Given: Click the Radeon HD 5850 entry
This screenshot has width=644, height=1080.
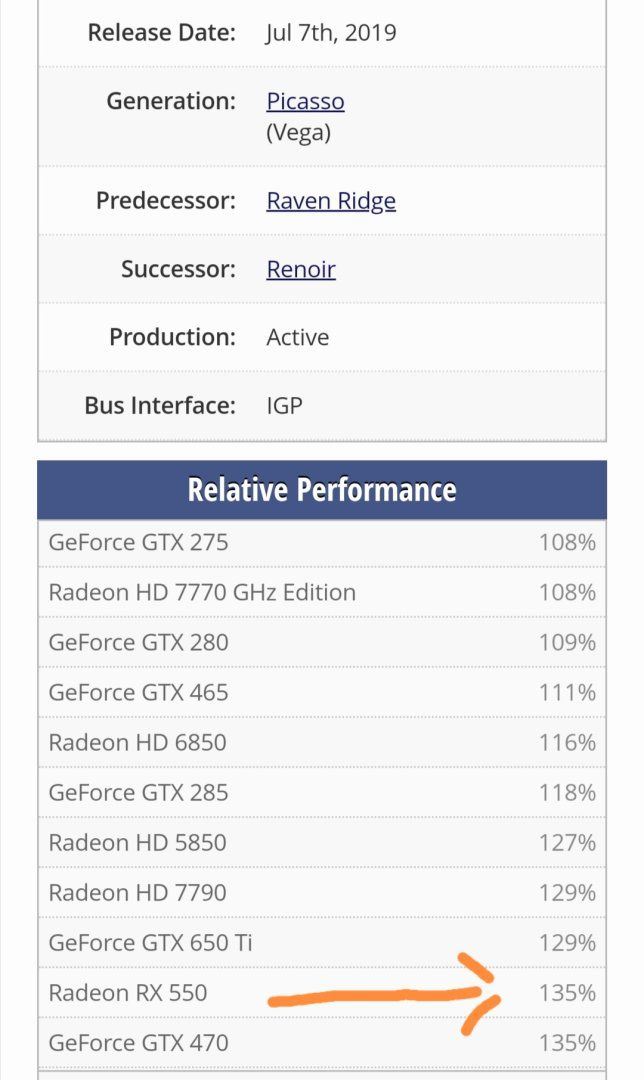Looking at the screenshot, I should [137, 842].
